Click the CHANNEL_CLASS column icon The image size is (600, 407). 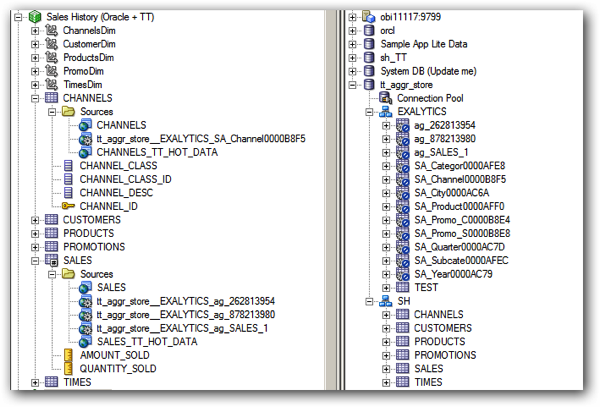click(68, 166)
